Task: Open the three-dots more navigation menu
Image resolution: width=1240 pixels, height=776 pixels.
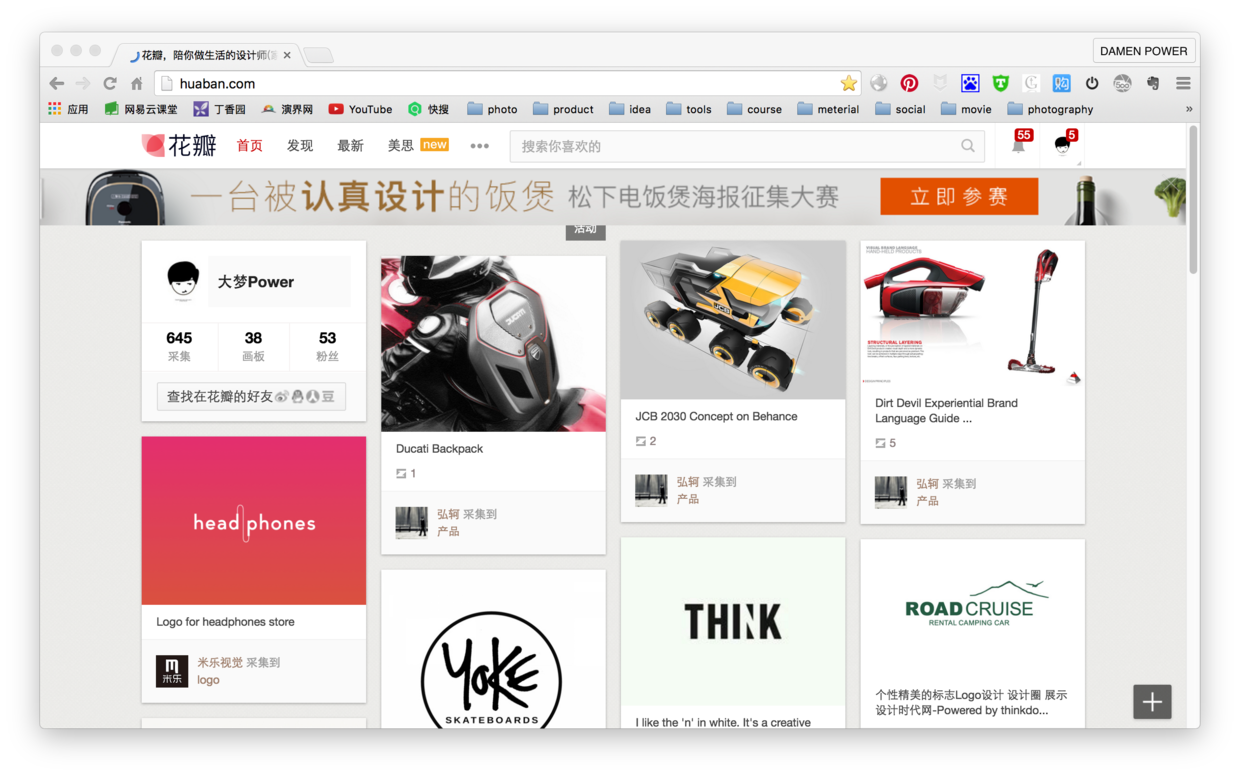Action: click(480, 146)
